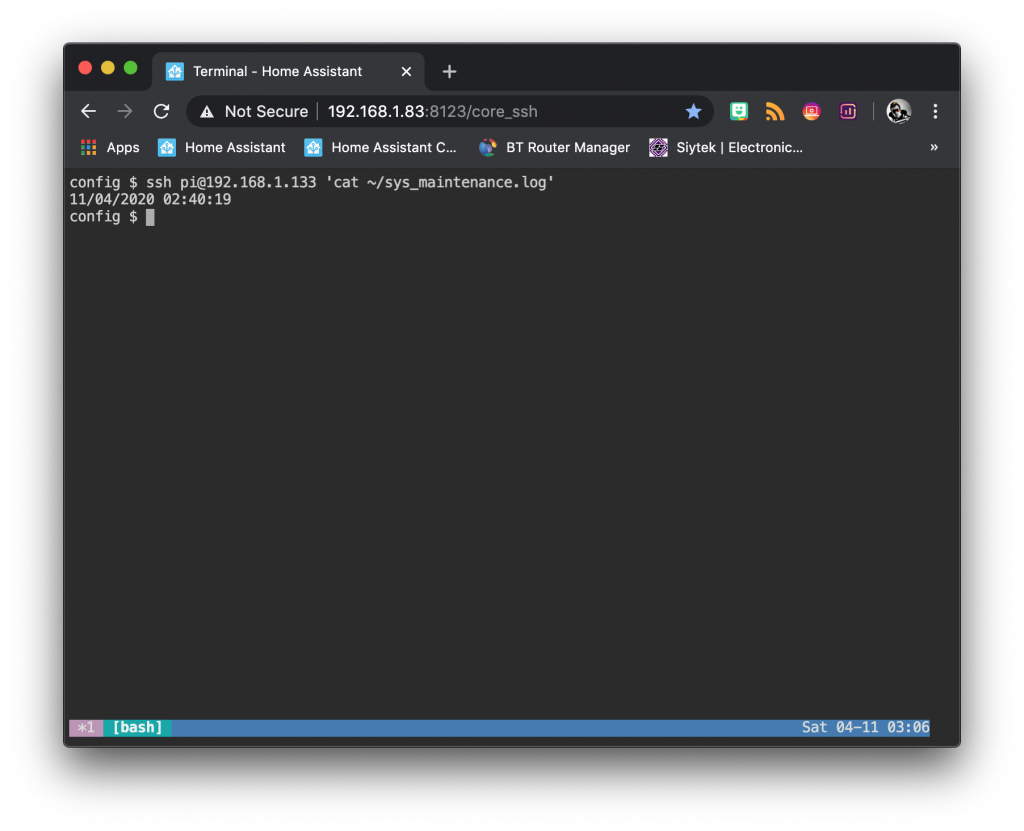Show hidden bookmarks with the » chevron

click(x=934, y=148)
